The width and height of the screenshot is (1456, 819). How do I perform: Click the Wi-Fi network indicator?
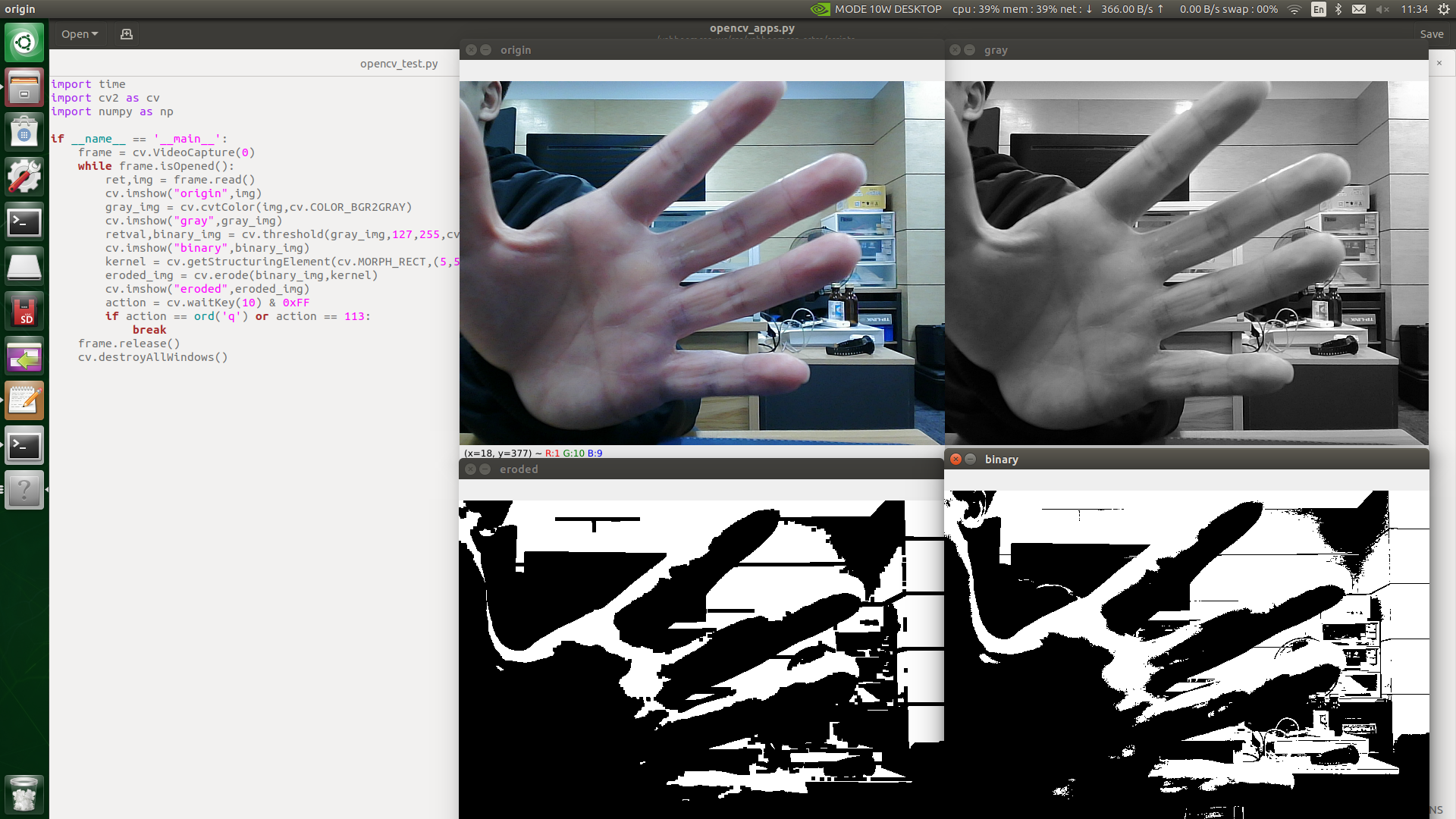coord(1294,9)
